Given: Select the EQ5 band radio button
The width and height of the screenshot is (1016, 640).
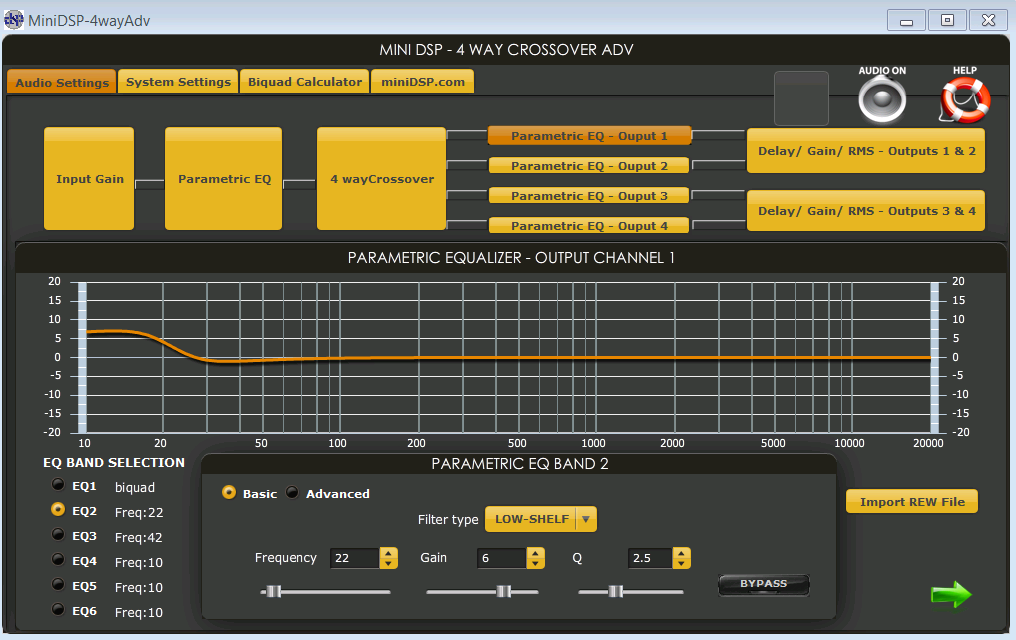Looking at the screenshot, I should point(58,584).
